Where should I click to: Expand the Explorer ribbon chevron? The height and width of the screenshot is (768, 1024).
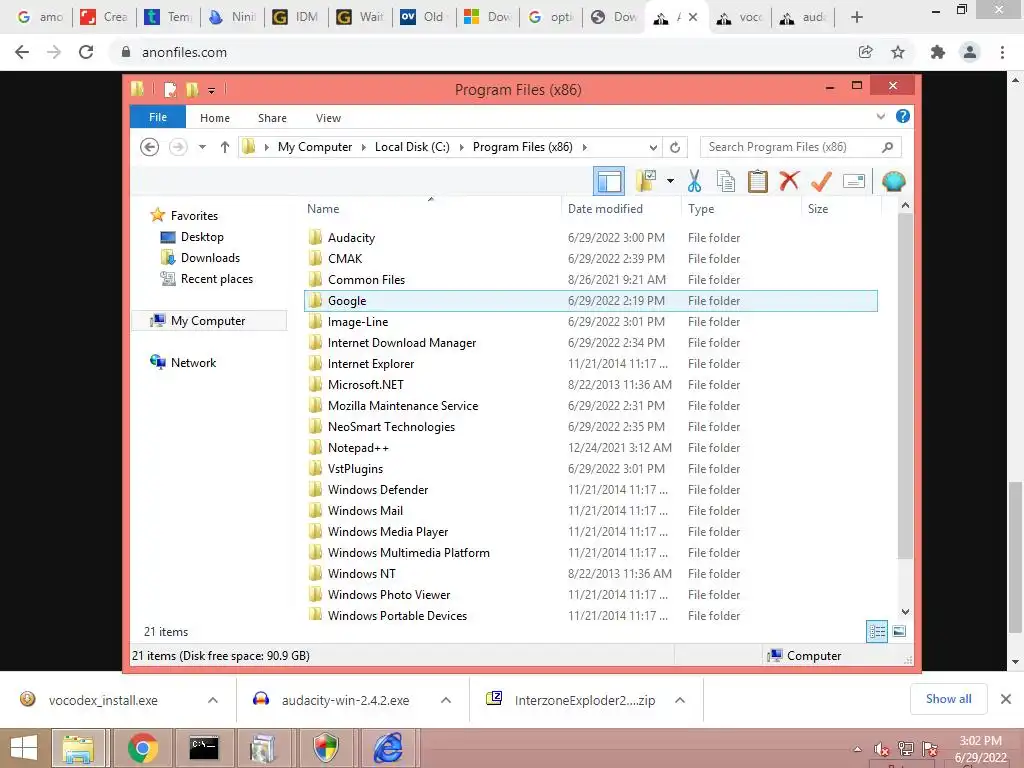click(x=880, y=117)
